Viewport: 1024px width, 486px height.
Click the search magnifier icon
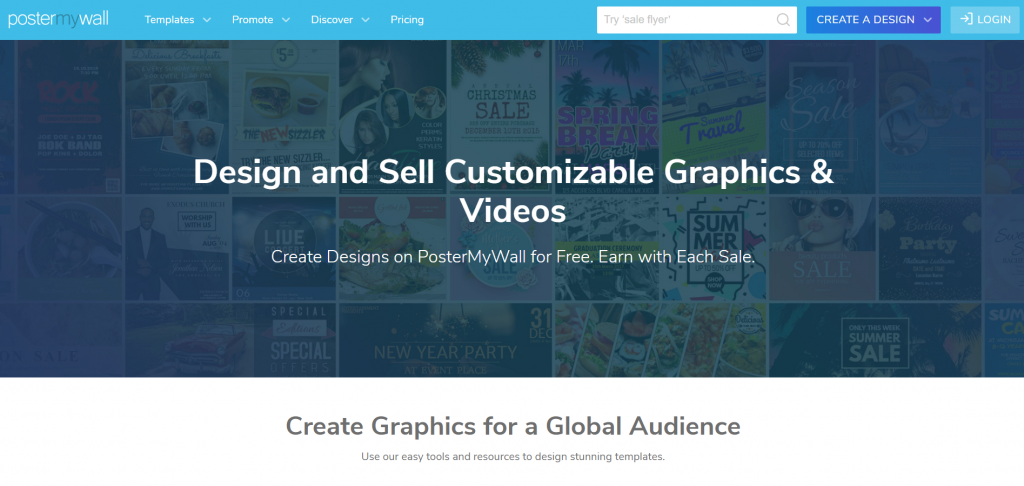(x=783, y=20)
